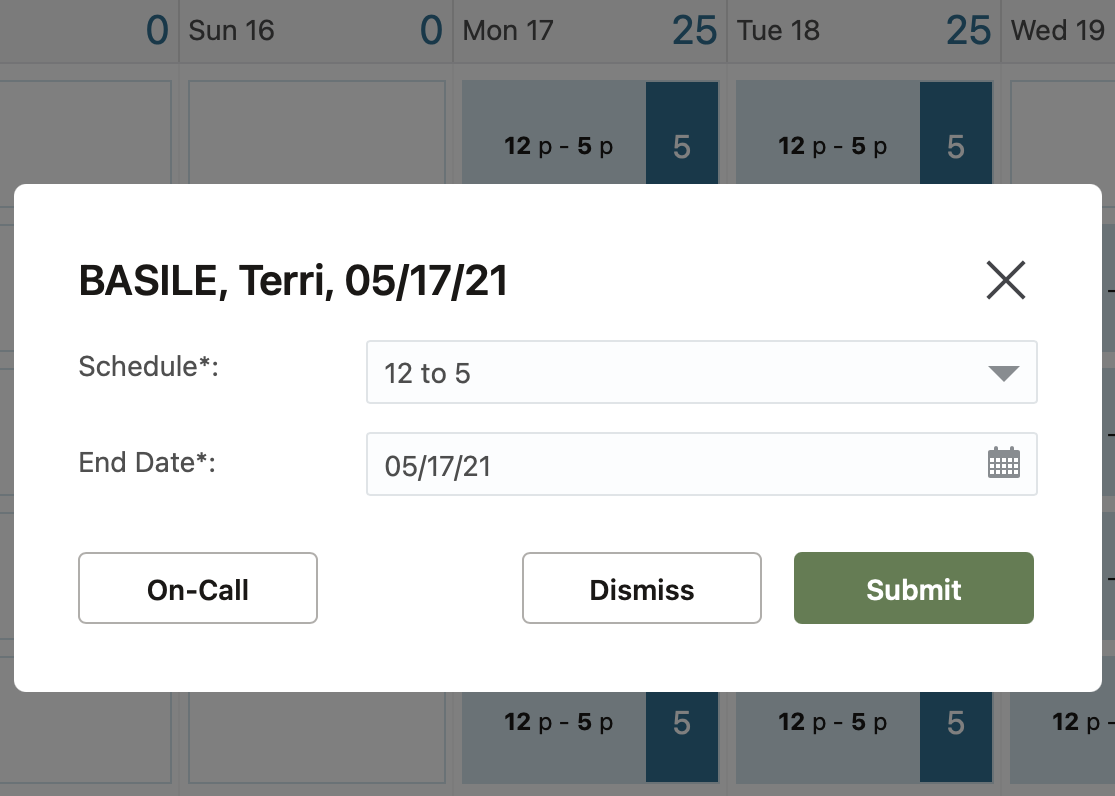Open the 12p - 5p shift block on Tue 18
The height and width of the screenshot is (796, 1115).
832,145
